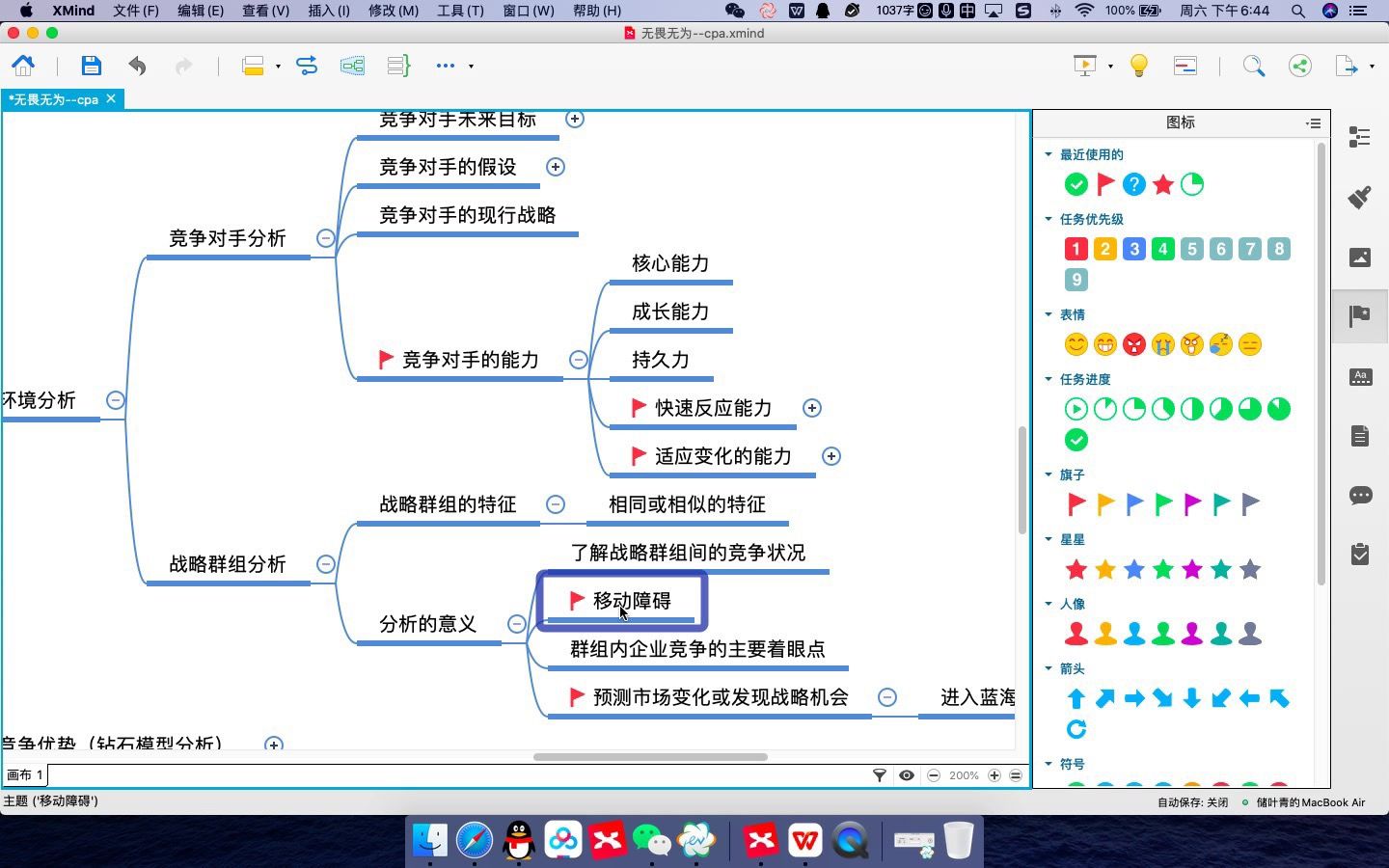Image resolution: width=1389 pixels, height=868 pixels.
Task: Open the 编辑 (E) menu
Action: coord(201,11)
